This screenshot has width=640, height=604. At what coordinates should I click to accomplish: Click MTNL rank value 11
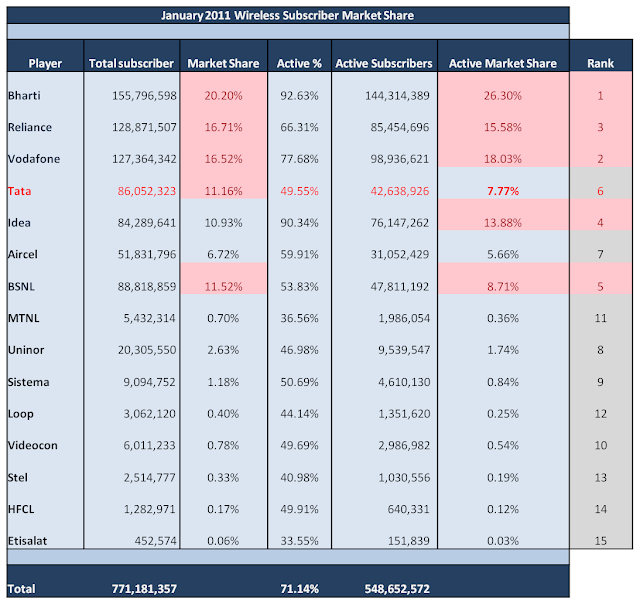pyautogui.click(x=600, y=318)
